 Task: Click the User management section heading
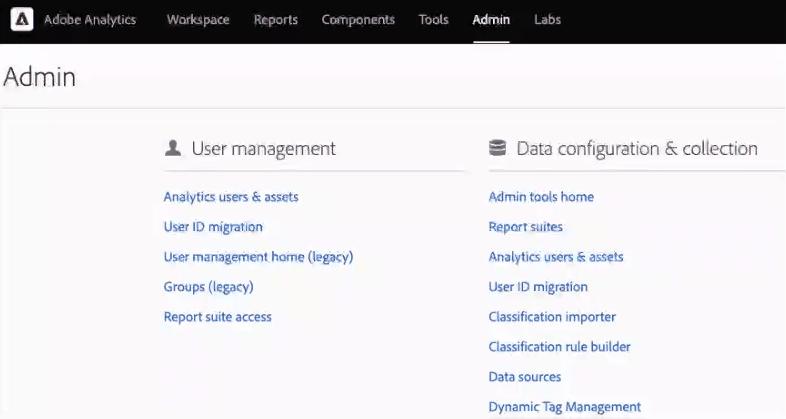(264, 148)
